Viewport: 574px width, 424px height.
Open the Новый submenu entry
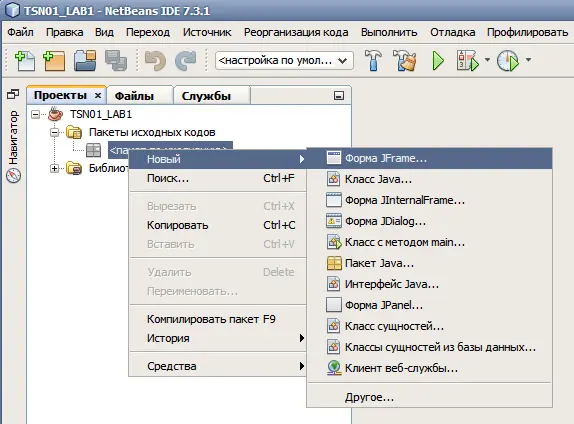[x=218, y=159]
